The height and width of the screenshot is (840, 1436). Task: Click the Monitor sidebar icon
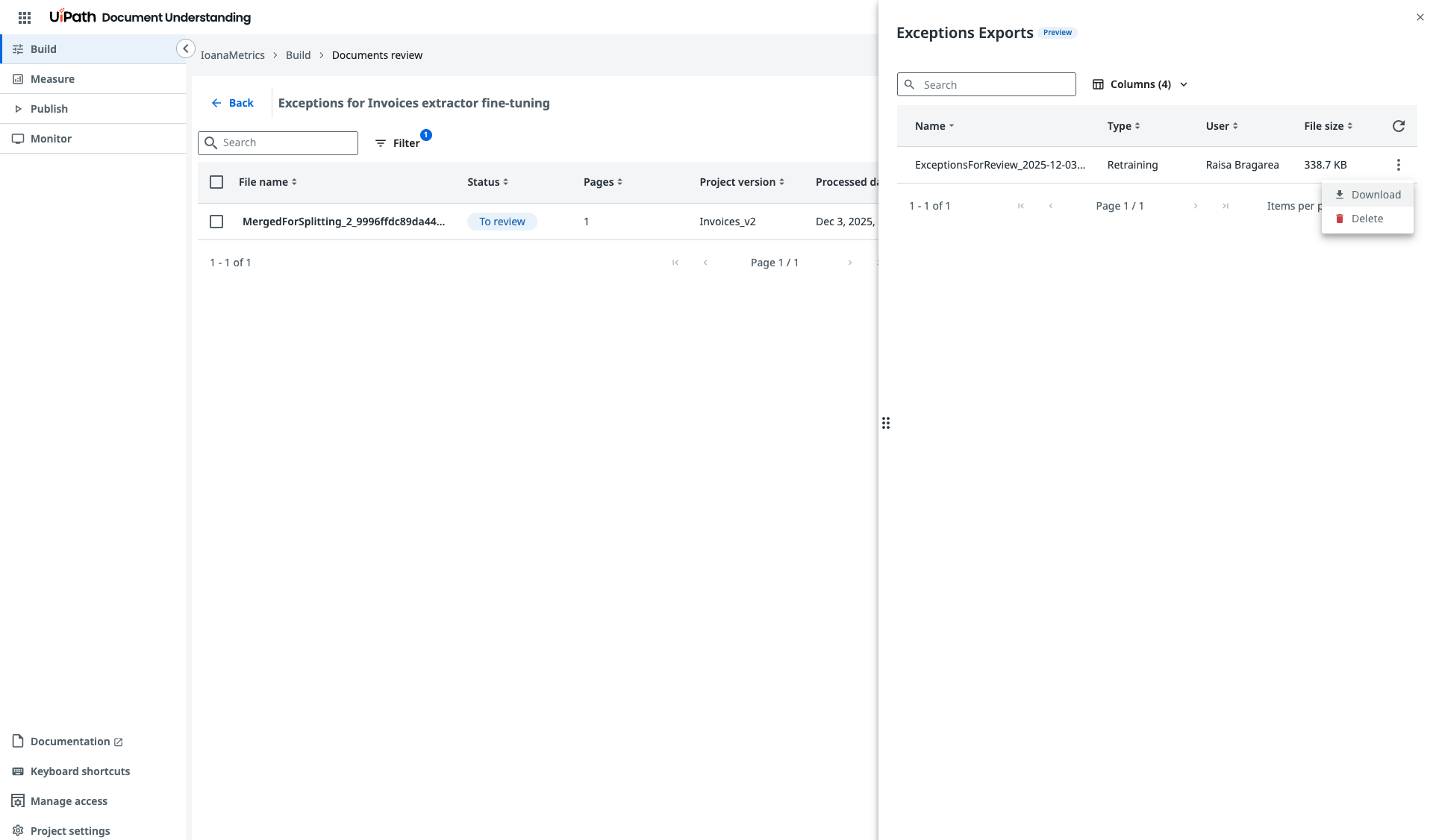[18, 139]
